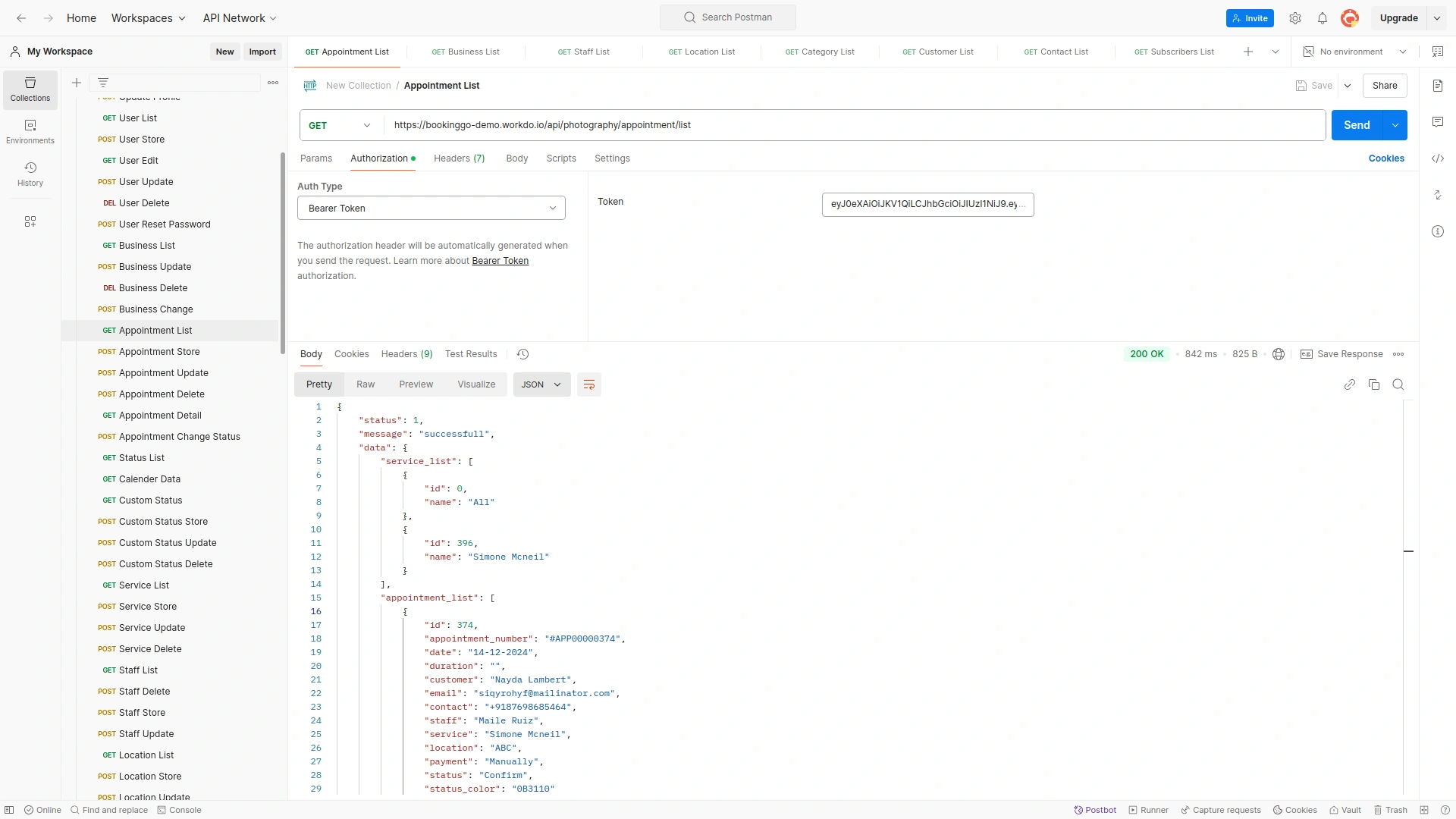Toggle line wrap in the response viewer
Image resolution: width=1456 pixels, height=819 pixels.
pyautogui.click(x=589, y=384)
